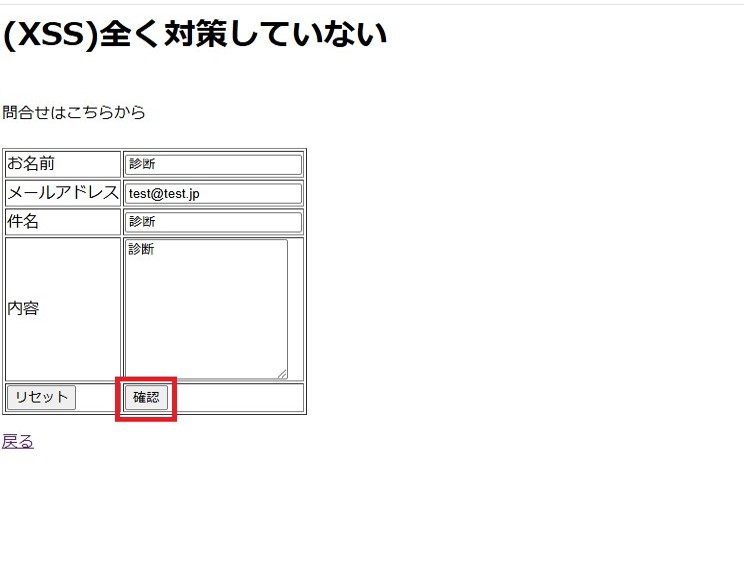Click the email field containing test@test.jp

coord(212,193)
